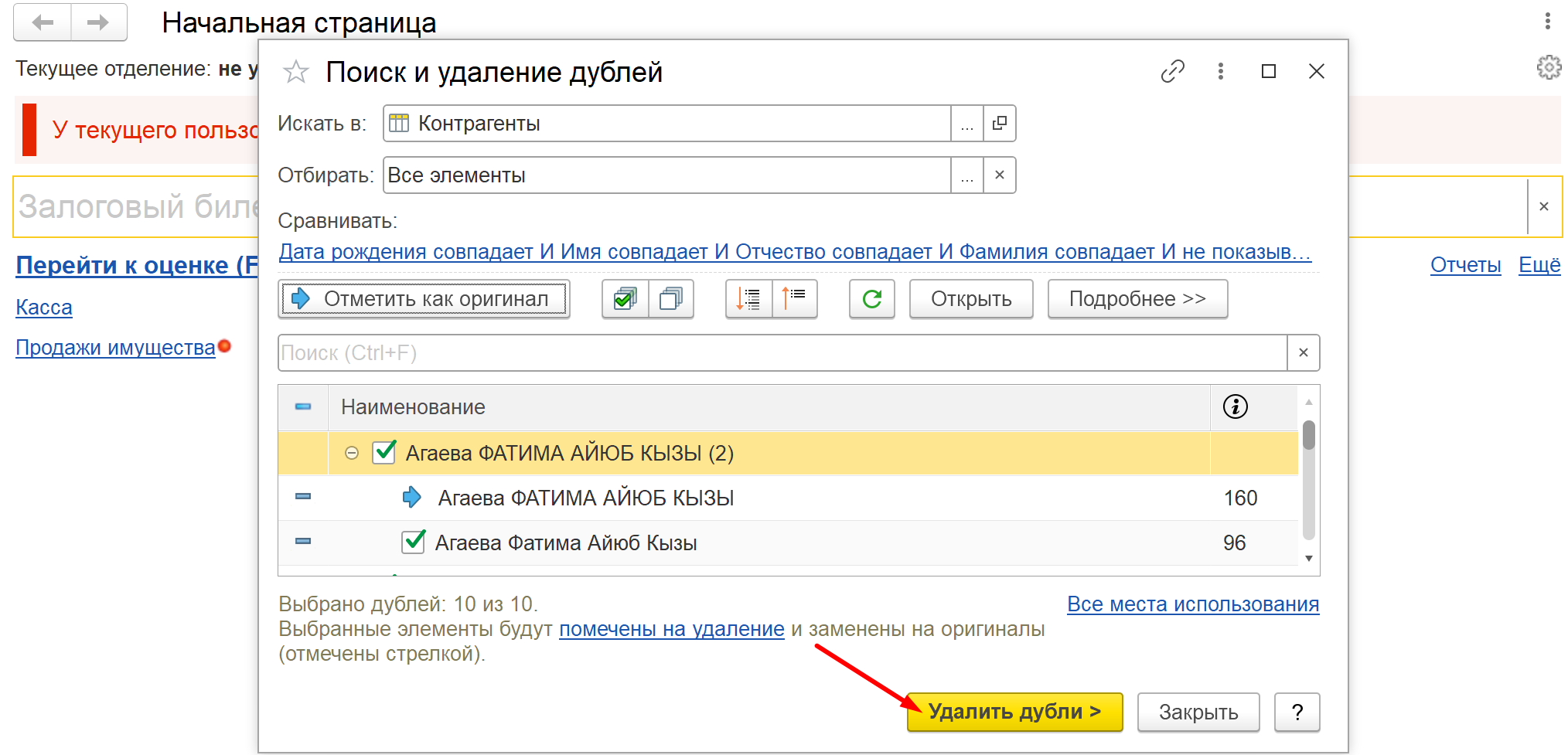Click the copy link icon in dialog header
The width and height of the screenshot is (1568, 755).
pos(1172,71)
